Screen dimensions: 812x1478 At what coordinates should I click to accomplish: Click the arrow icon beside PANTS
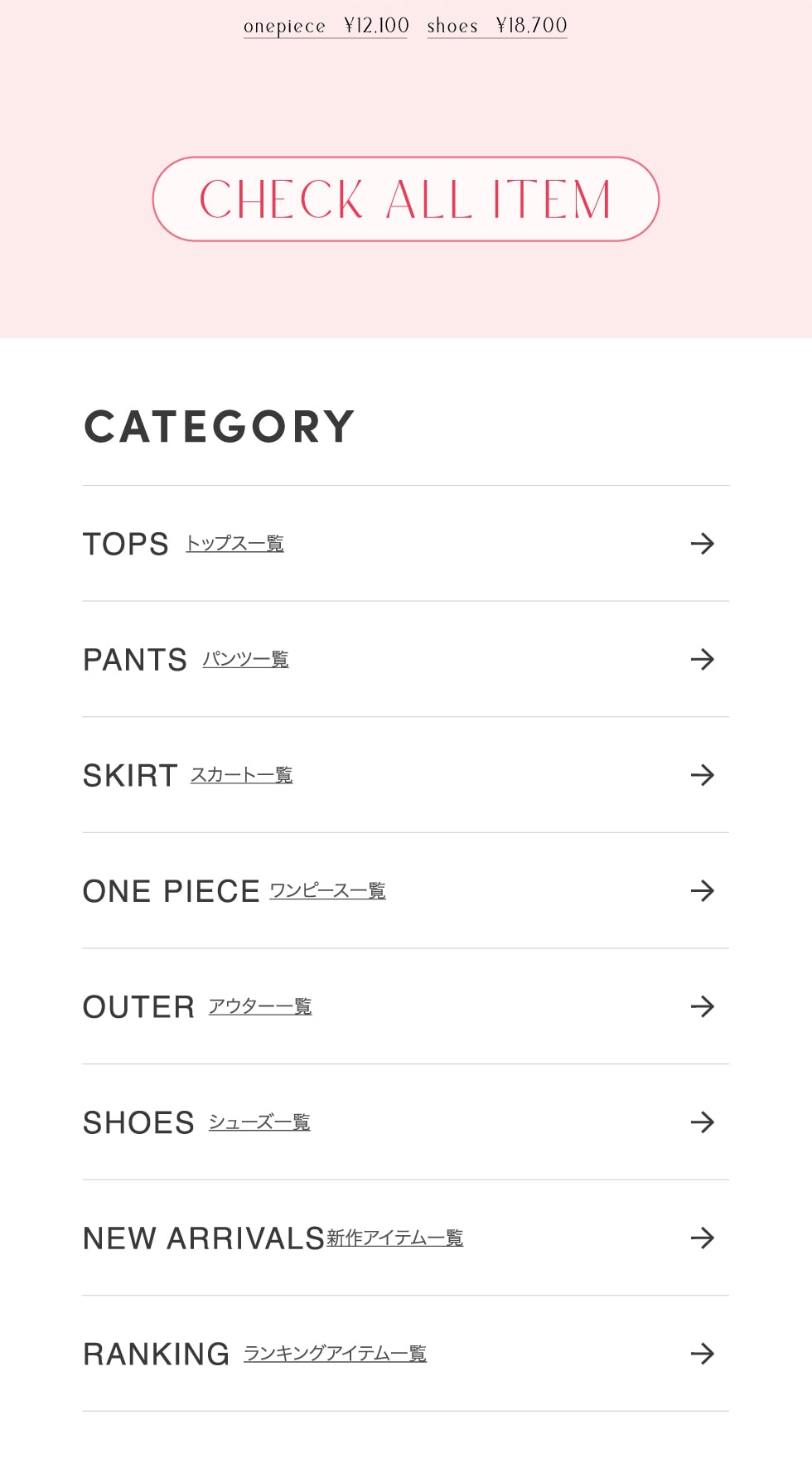pyautogui.click(x=702, y=660)
